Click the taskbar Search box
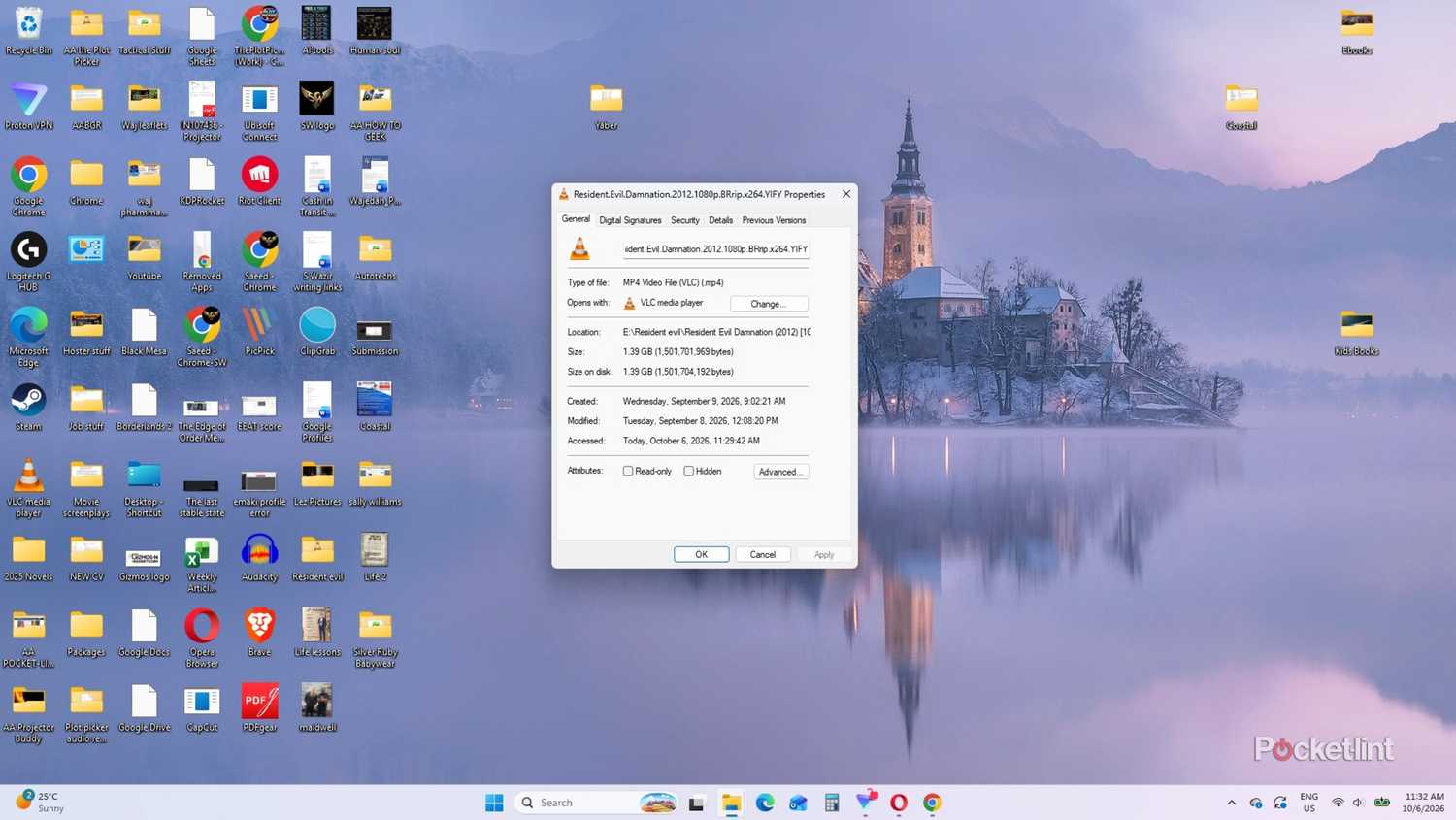The height and width of the screenshot is (820, 1456). 596,803
